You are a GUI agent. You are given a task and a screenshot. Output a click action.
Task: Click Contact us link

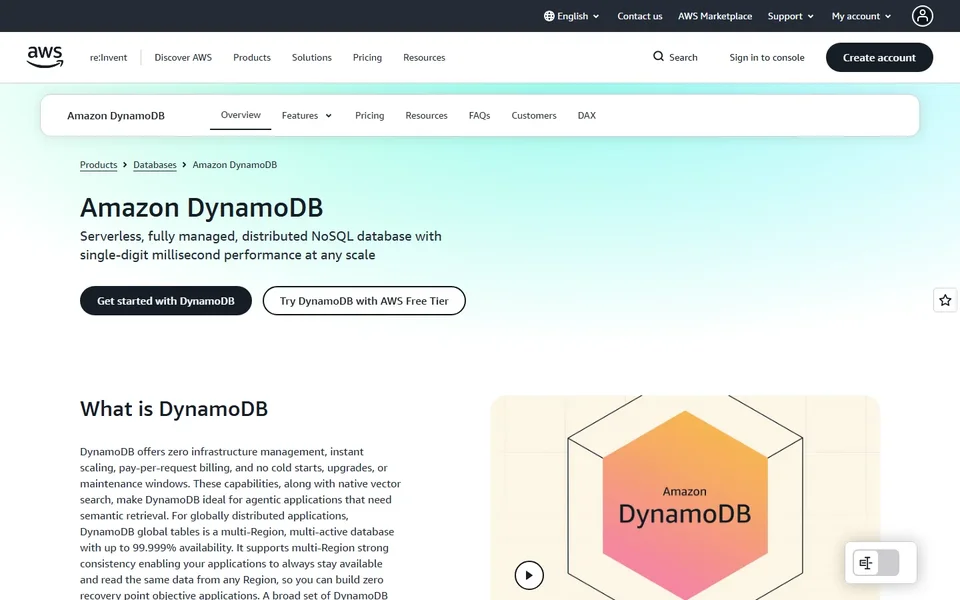(640, 16)
